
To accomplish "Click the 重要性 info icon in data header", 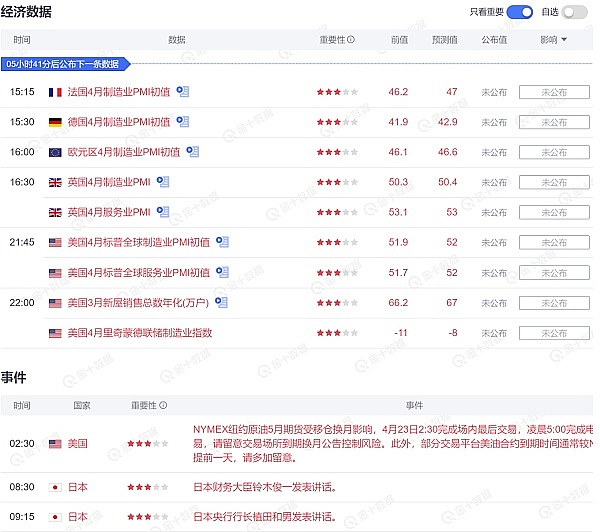I will pyautogui.click(x=352, y=40).
